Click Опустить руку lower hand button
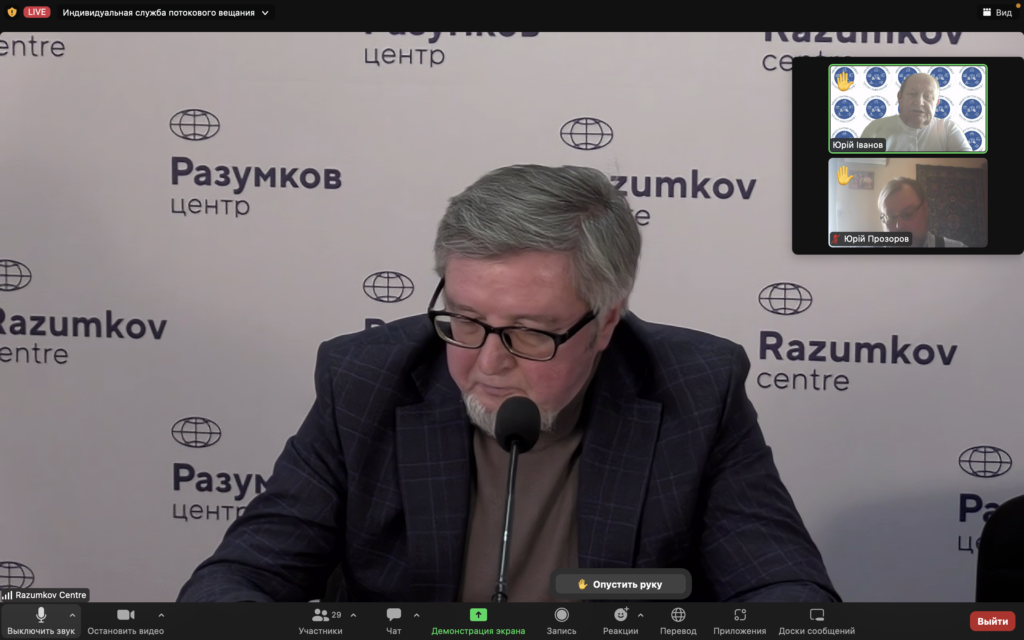The height and width of the screenshot is (640, 1024). click(x=620, y=584)
